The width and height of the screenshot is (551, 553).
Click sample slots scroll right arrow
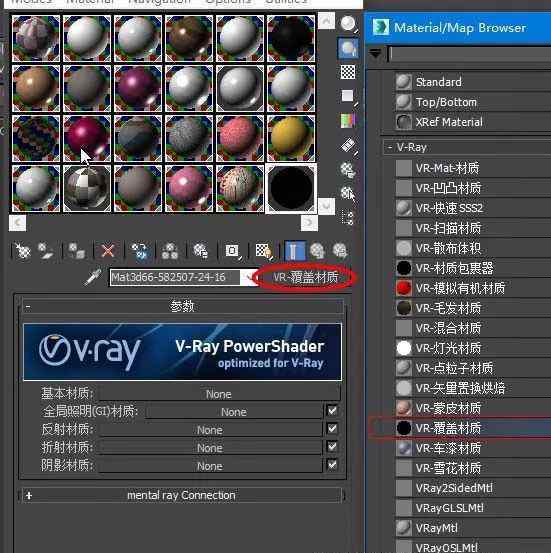[309, 223]
